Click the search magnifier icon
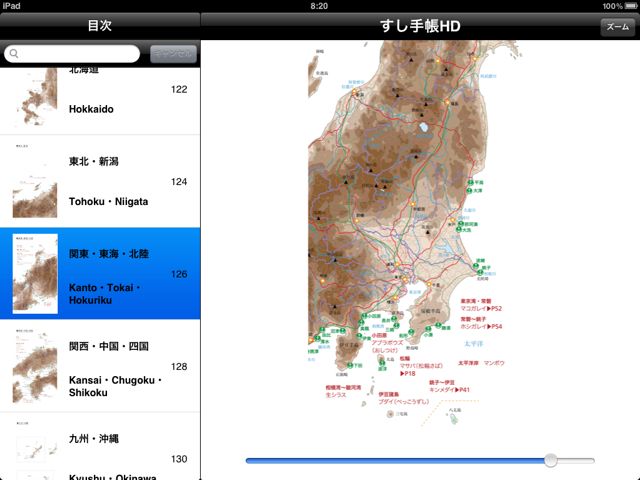The width and height of the screenshot is (640, 480). click(x=14, y=53)
